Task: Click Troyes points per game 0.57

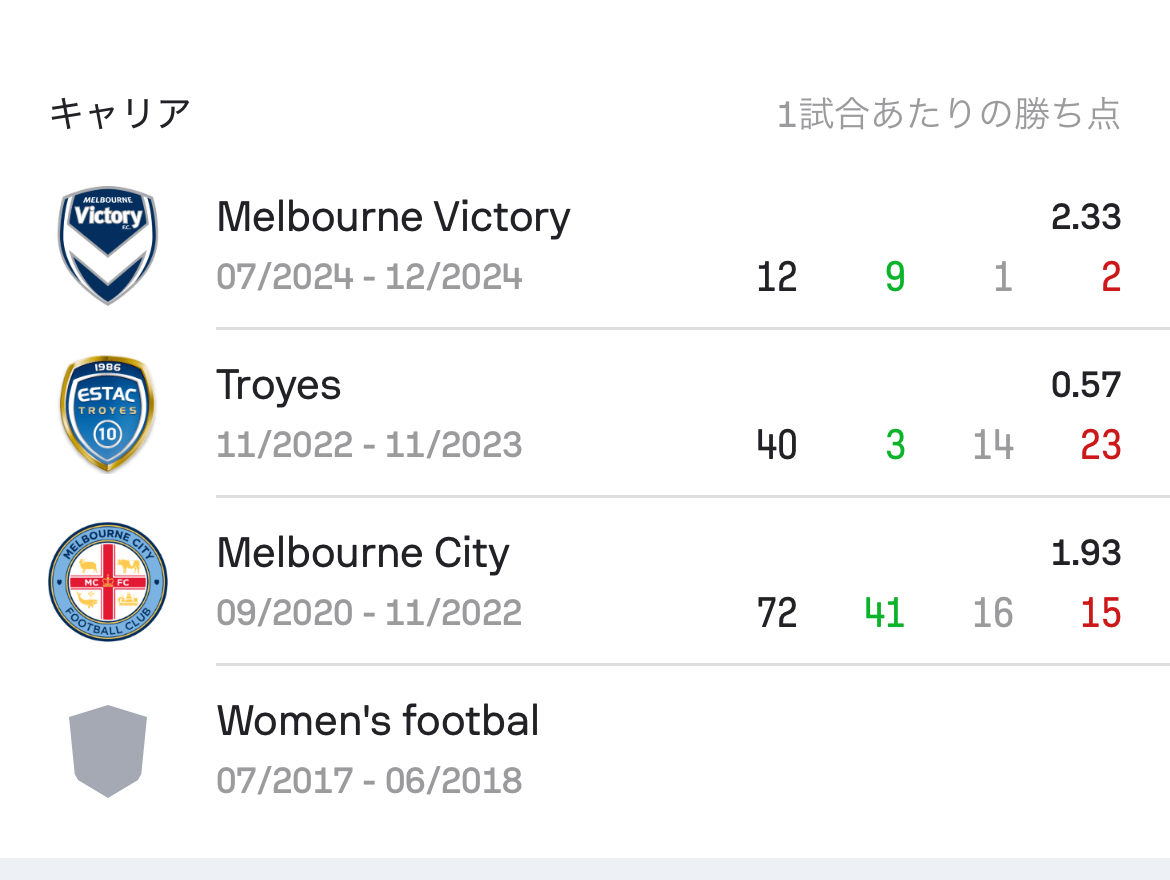Action: [x=1086, y=385]
